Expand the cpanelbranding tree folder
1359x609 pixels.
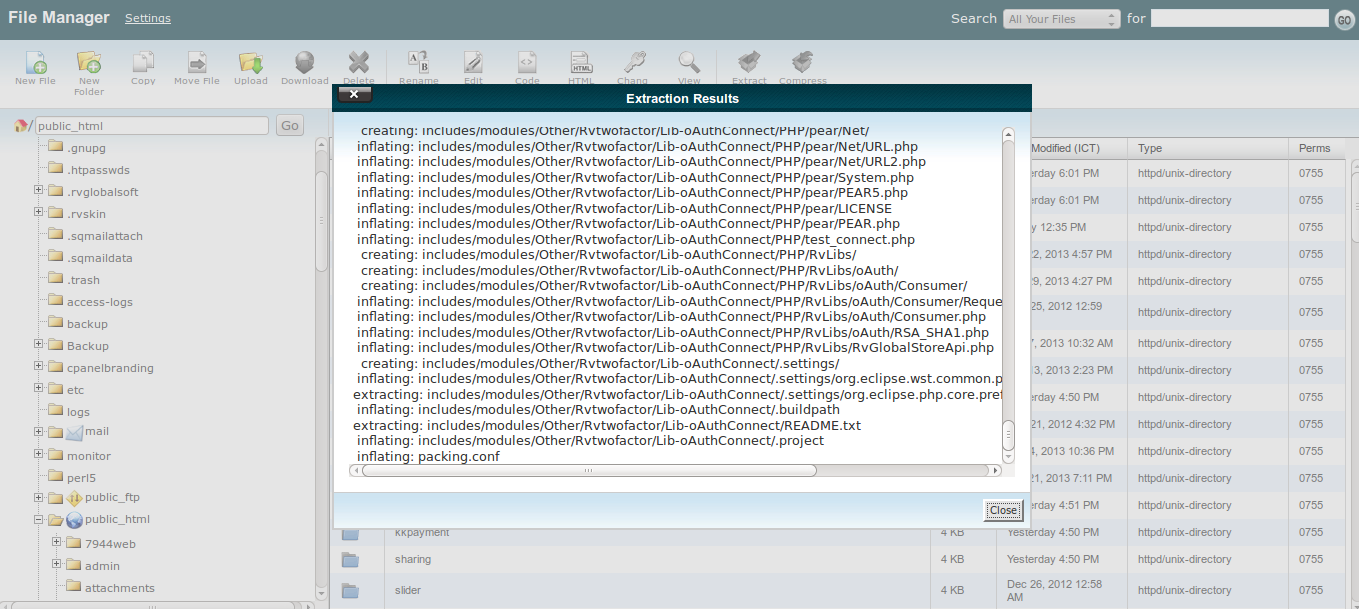tap(38, 366)
